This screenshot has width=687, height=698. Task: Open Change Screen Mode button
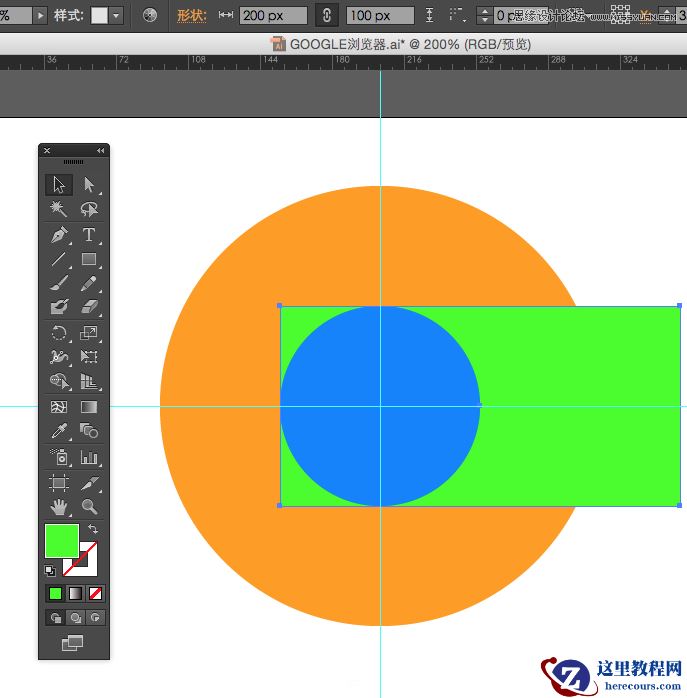click(x=72, y=643)
